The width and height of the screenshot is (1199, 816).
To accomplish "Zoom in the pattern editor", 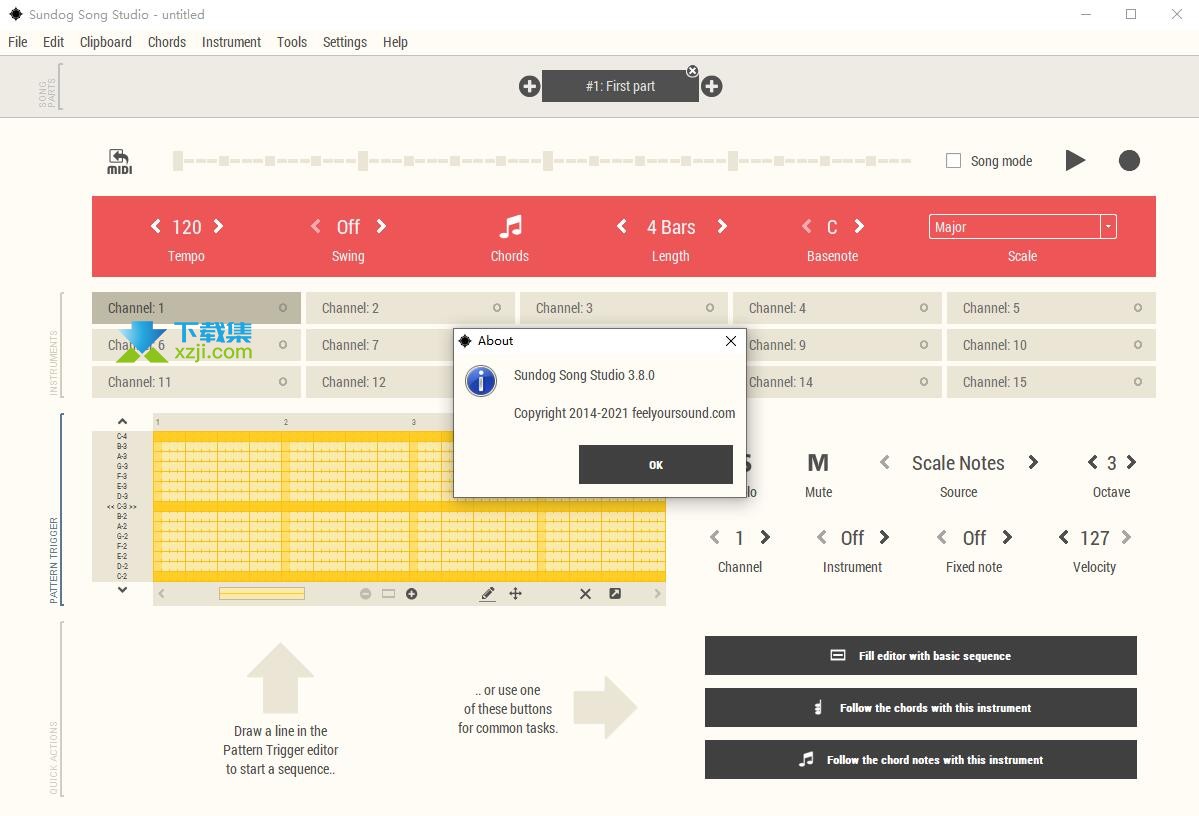I will point(411,594).
